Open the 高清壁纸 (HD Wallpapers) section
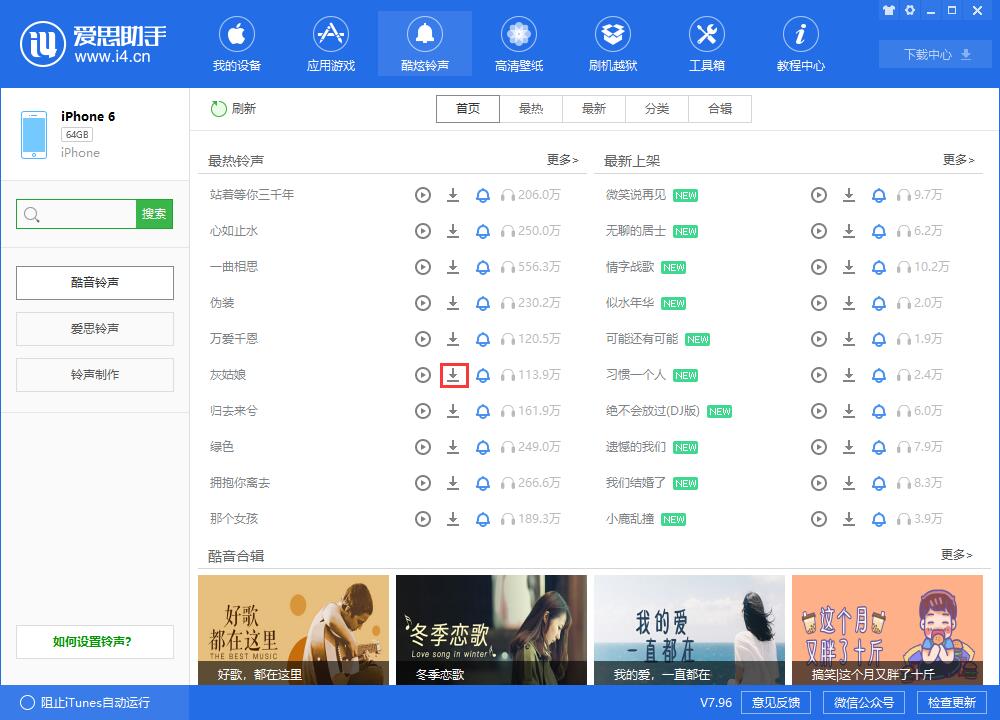 (518, 43)
